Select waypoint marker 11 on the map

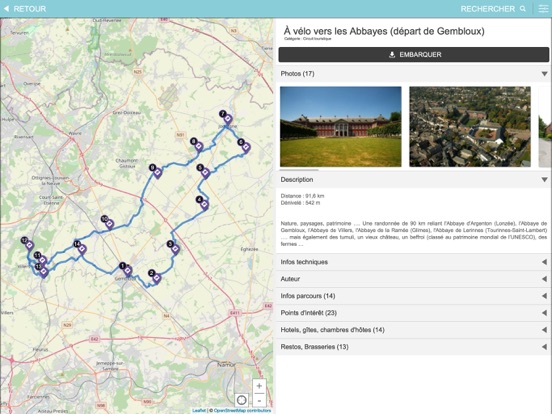(x=43, y=261)
